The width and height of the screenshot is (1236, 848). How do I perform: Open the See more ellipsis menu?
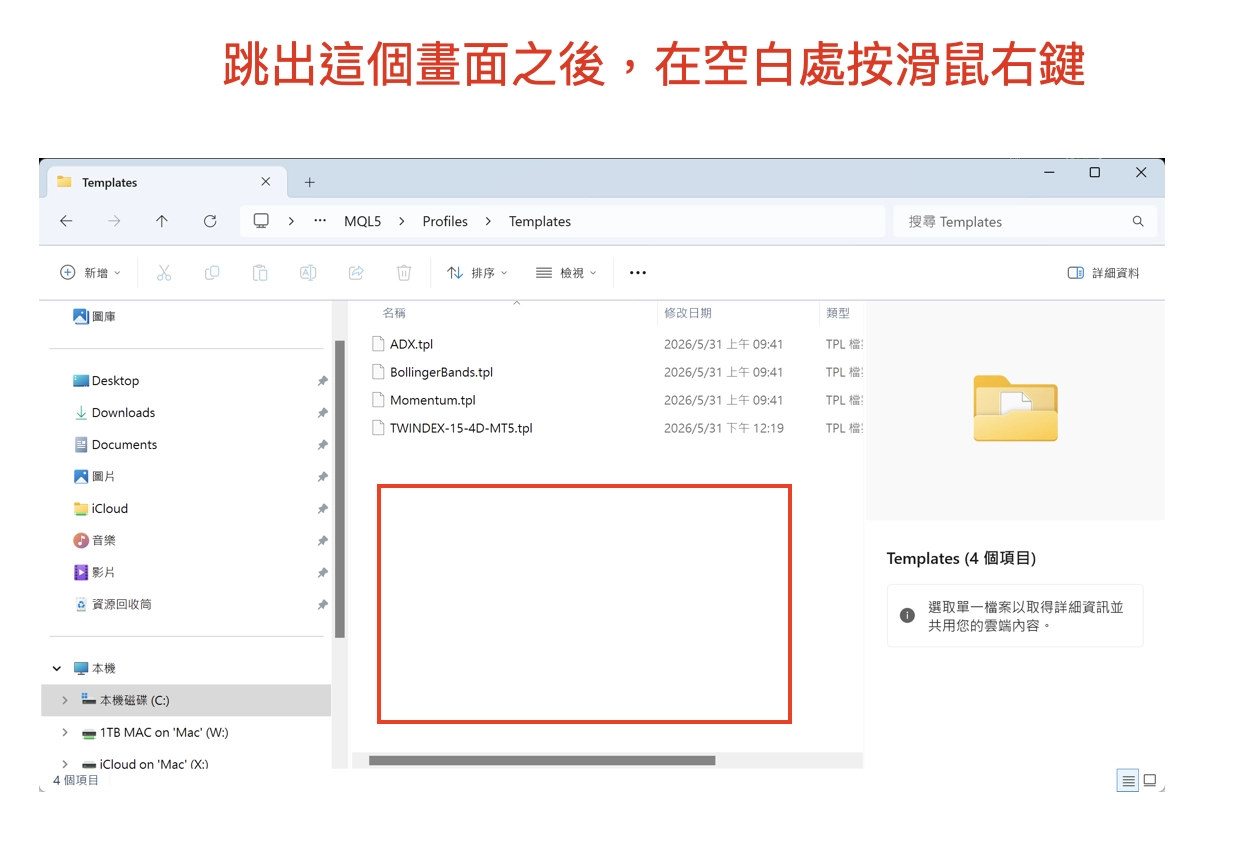pos(638,272)
